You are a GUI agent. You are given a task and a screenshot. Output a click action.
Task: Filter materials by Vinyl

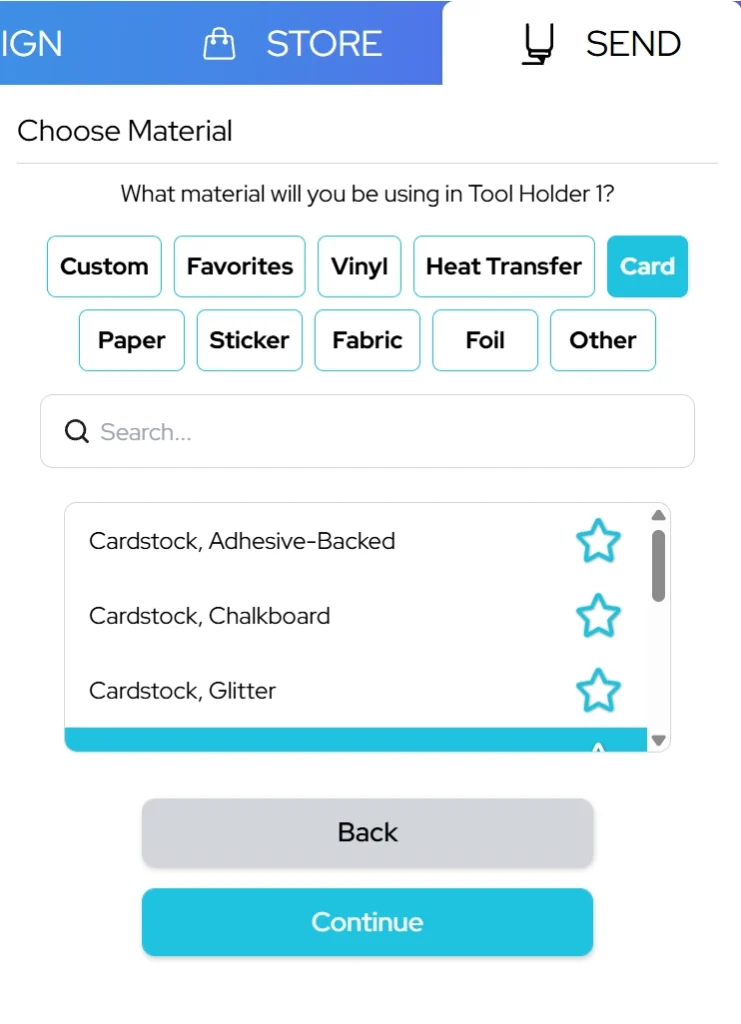360,267
